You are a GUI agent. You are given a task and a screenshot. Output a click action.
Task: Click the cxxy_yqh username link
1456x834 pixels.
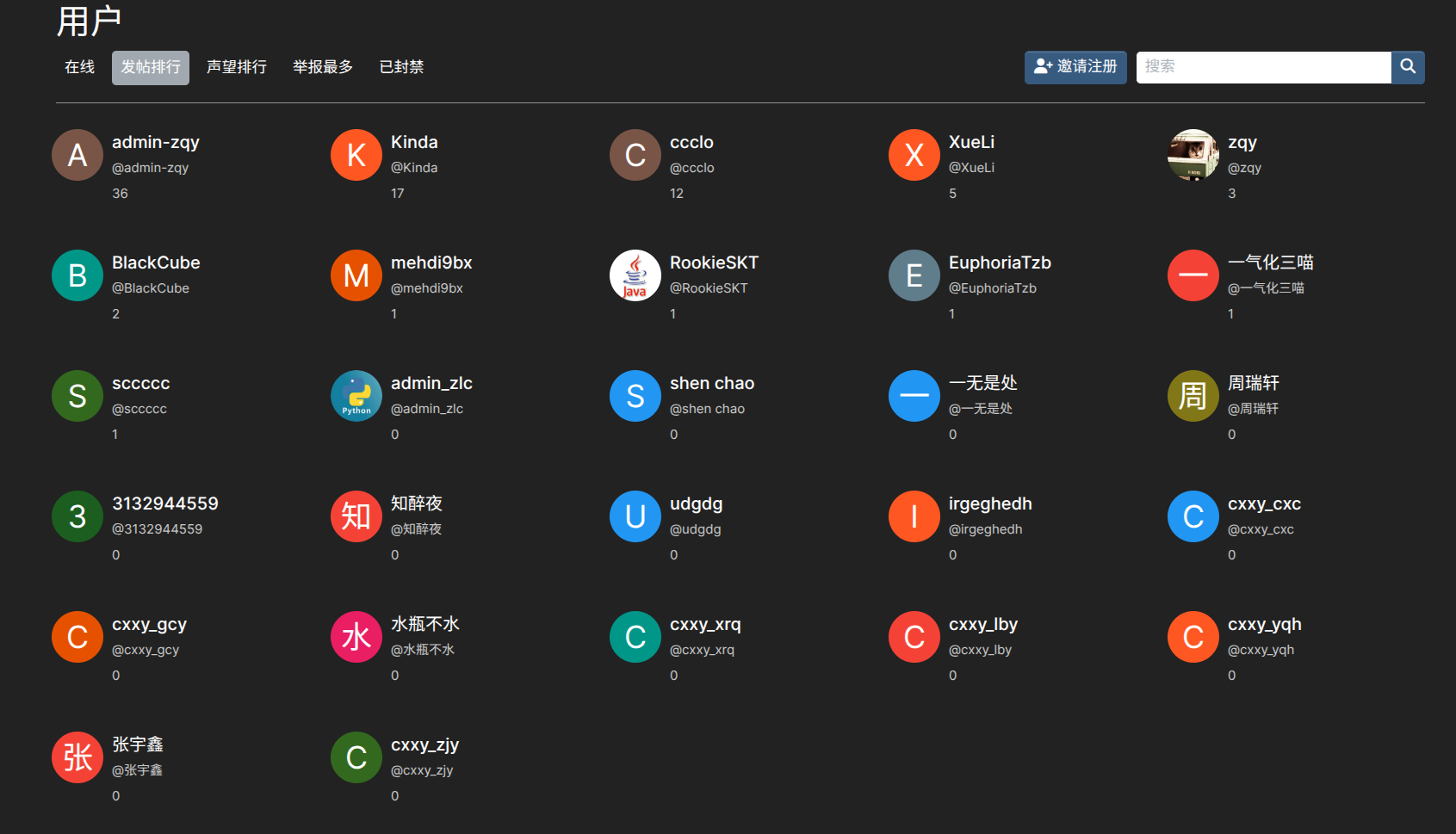click(1264, 624)
